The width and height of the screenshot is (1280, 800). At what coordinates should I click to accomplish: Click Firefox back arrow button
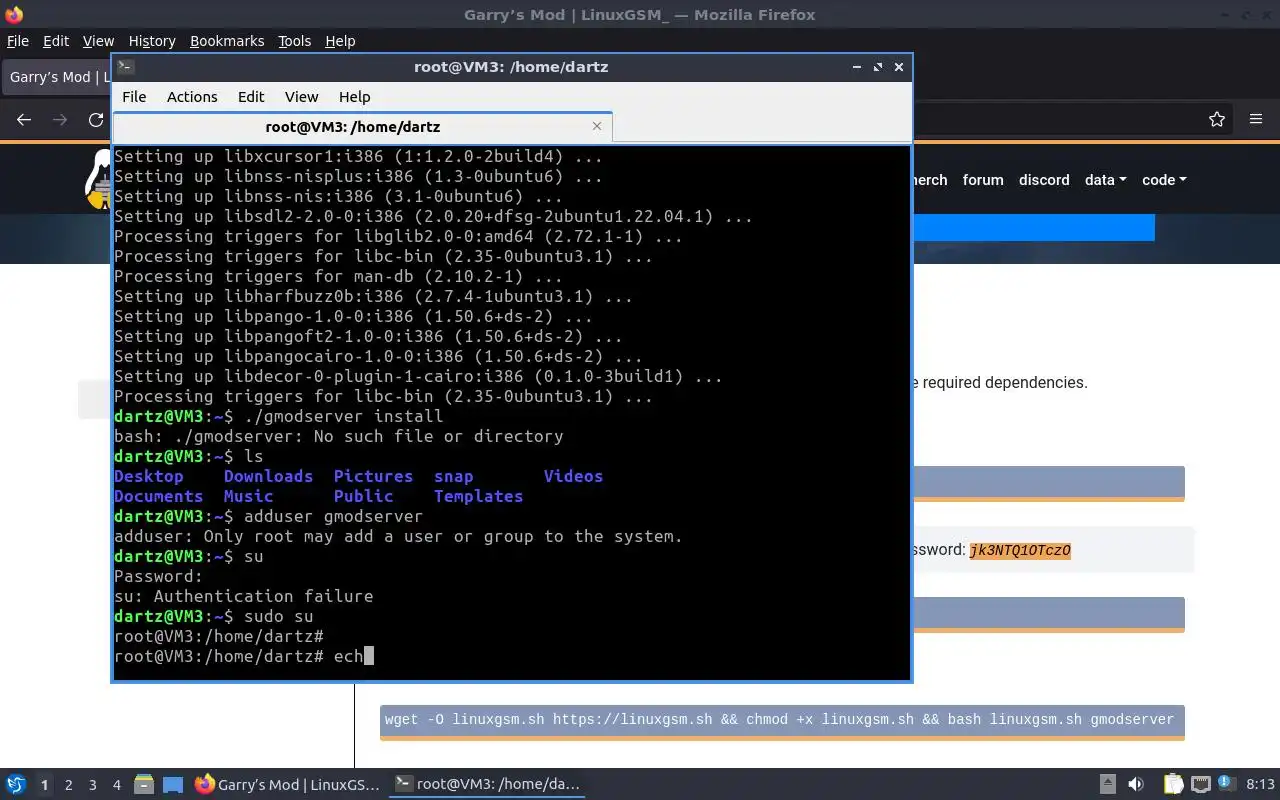click(24, 120)
